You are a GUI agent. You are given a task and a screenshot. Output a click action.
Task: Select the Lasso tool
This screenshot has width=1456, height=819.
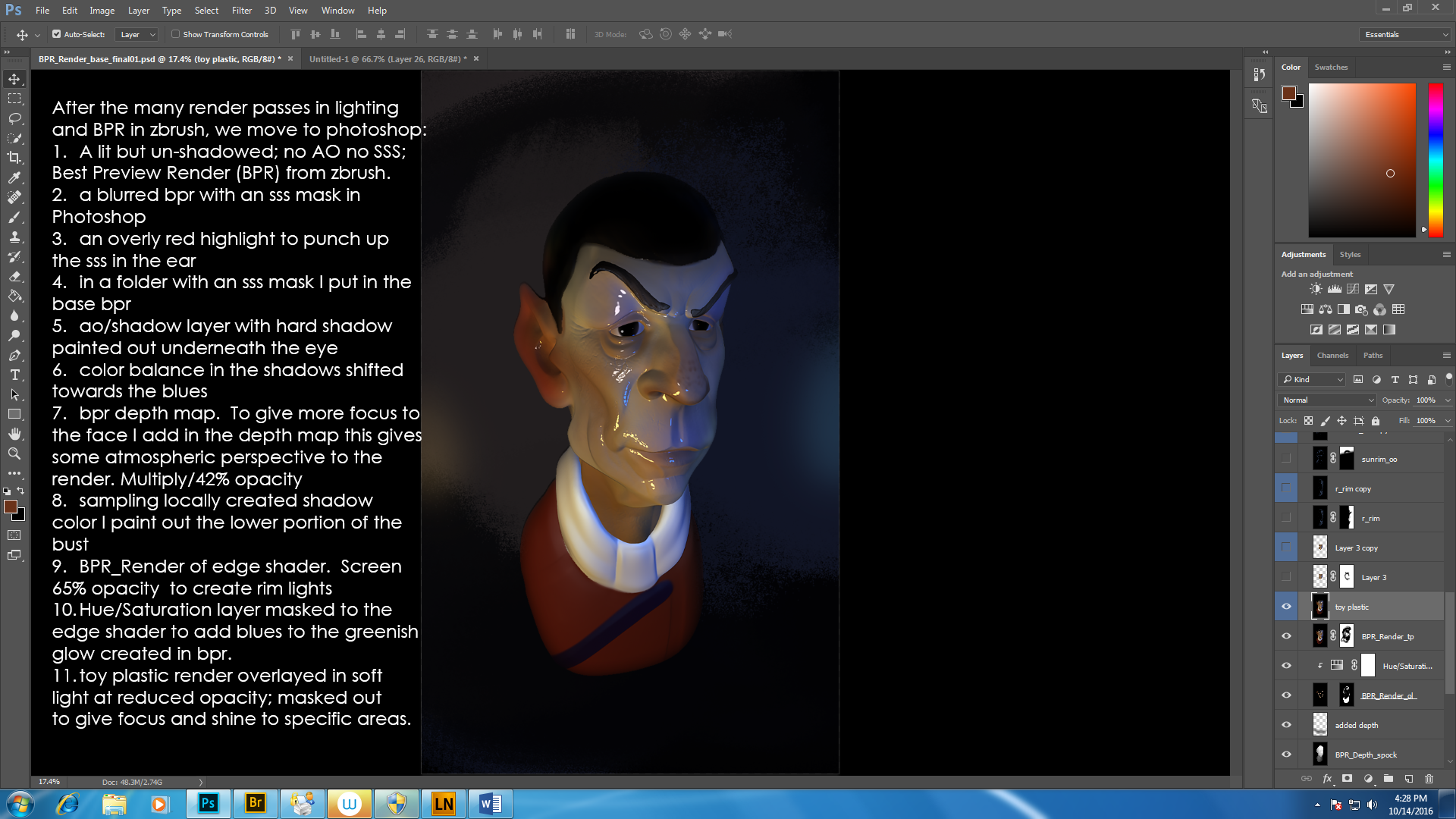click(14, 118)
